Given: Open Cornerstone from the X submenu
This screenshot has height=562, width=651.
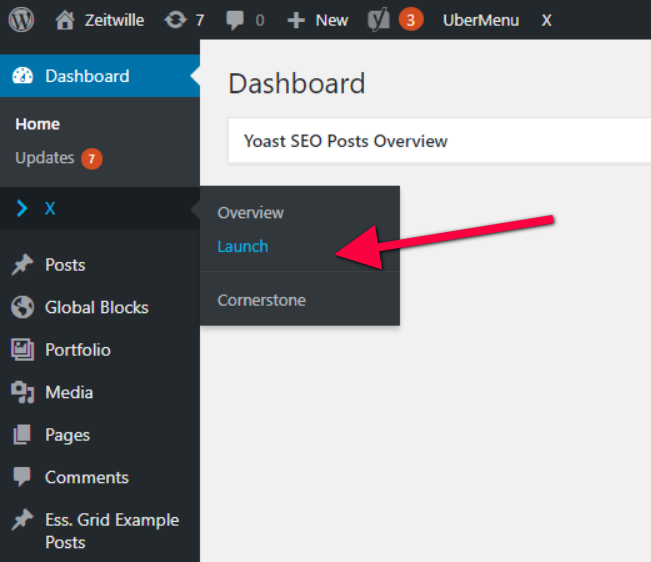Looking at the screenshot, I should tap(261, 300).
